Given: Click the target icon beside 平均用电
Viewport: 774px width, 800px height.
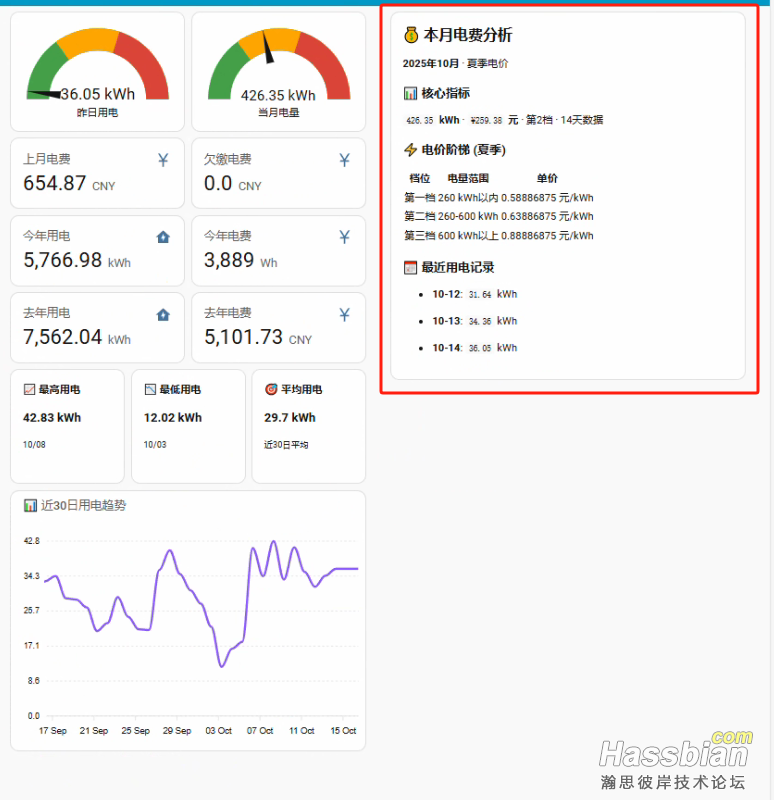Looking at the screenshot, I should click(x=271, y=389).
